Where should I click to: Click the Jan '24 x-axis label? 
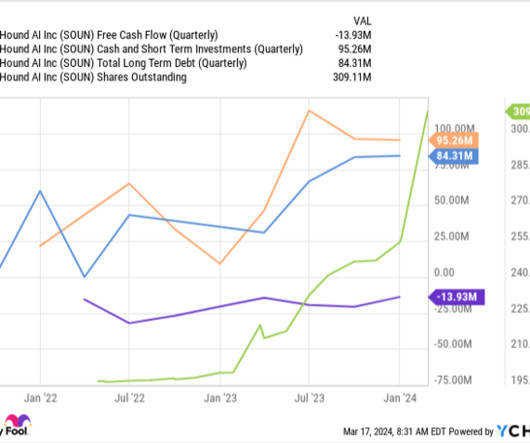pos(400,398)
